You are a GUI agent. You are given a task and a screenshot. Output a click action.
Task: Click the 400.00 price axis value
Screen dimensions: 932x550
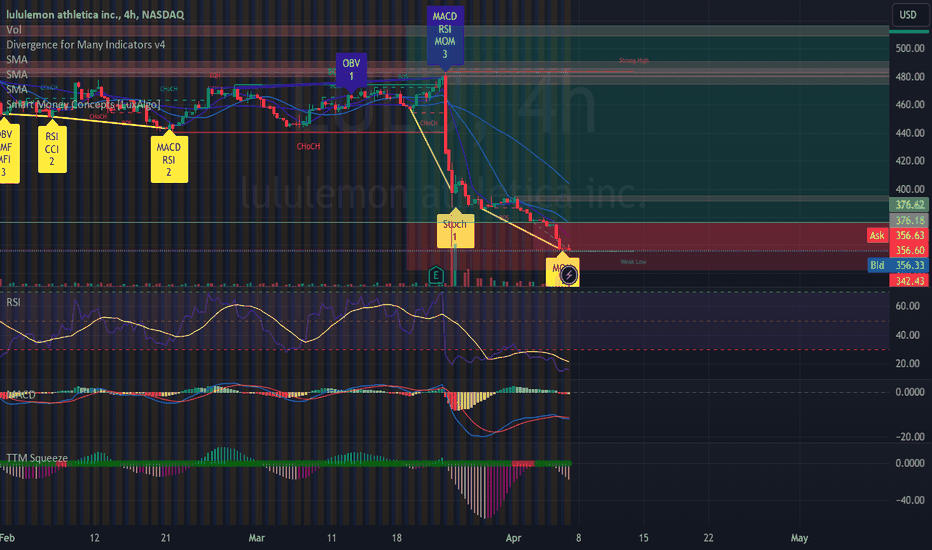910,189
